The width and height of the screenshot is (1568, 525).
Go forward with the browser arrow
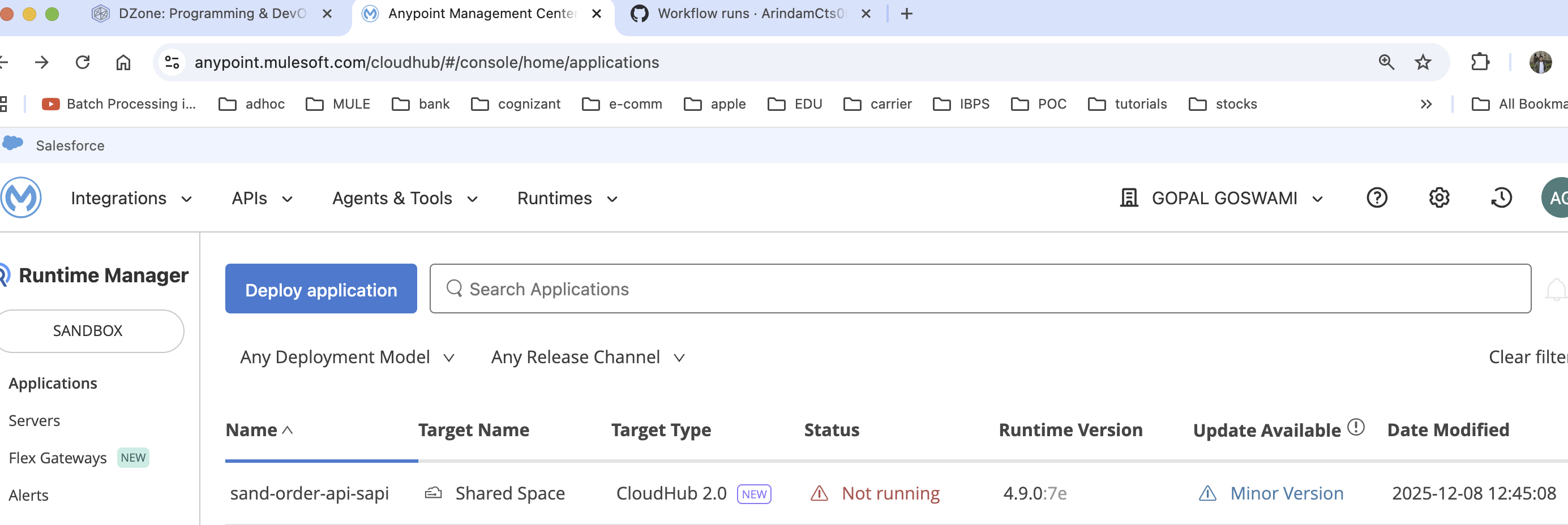(x=42, y=62)
